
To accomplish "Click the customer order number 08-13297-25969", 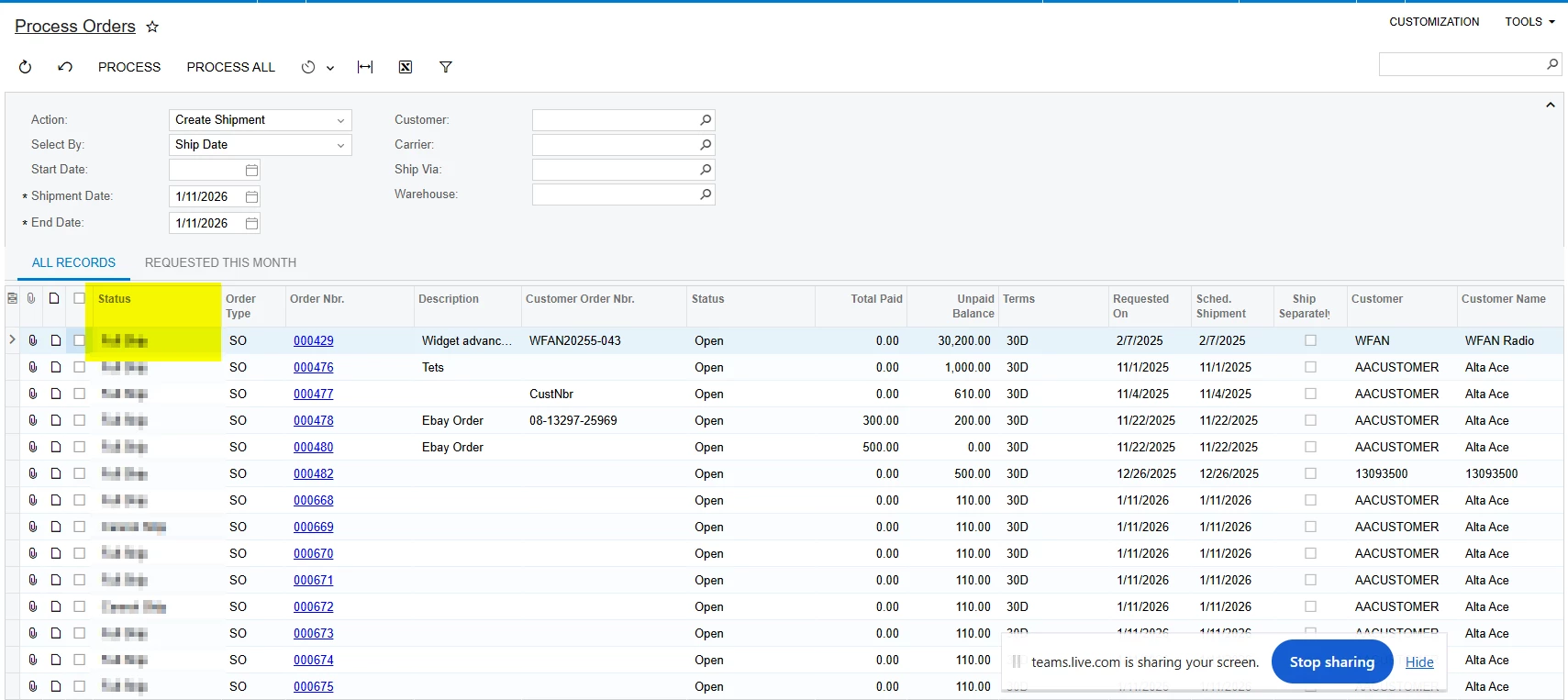I will pyautogui.click(x=573, y=420).
